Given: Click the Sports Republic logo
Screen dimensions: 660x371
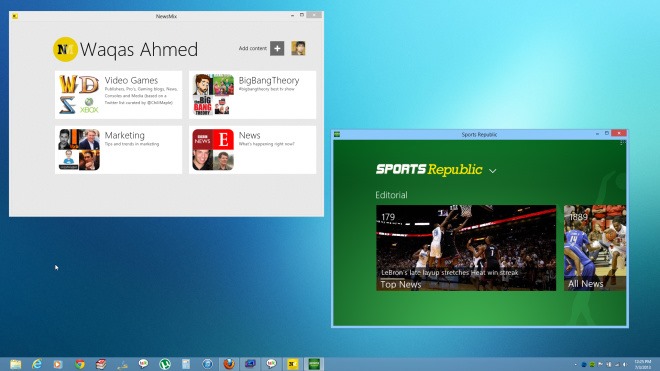Looking at the screenshot, I should point(429,169).
